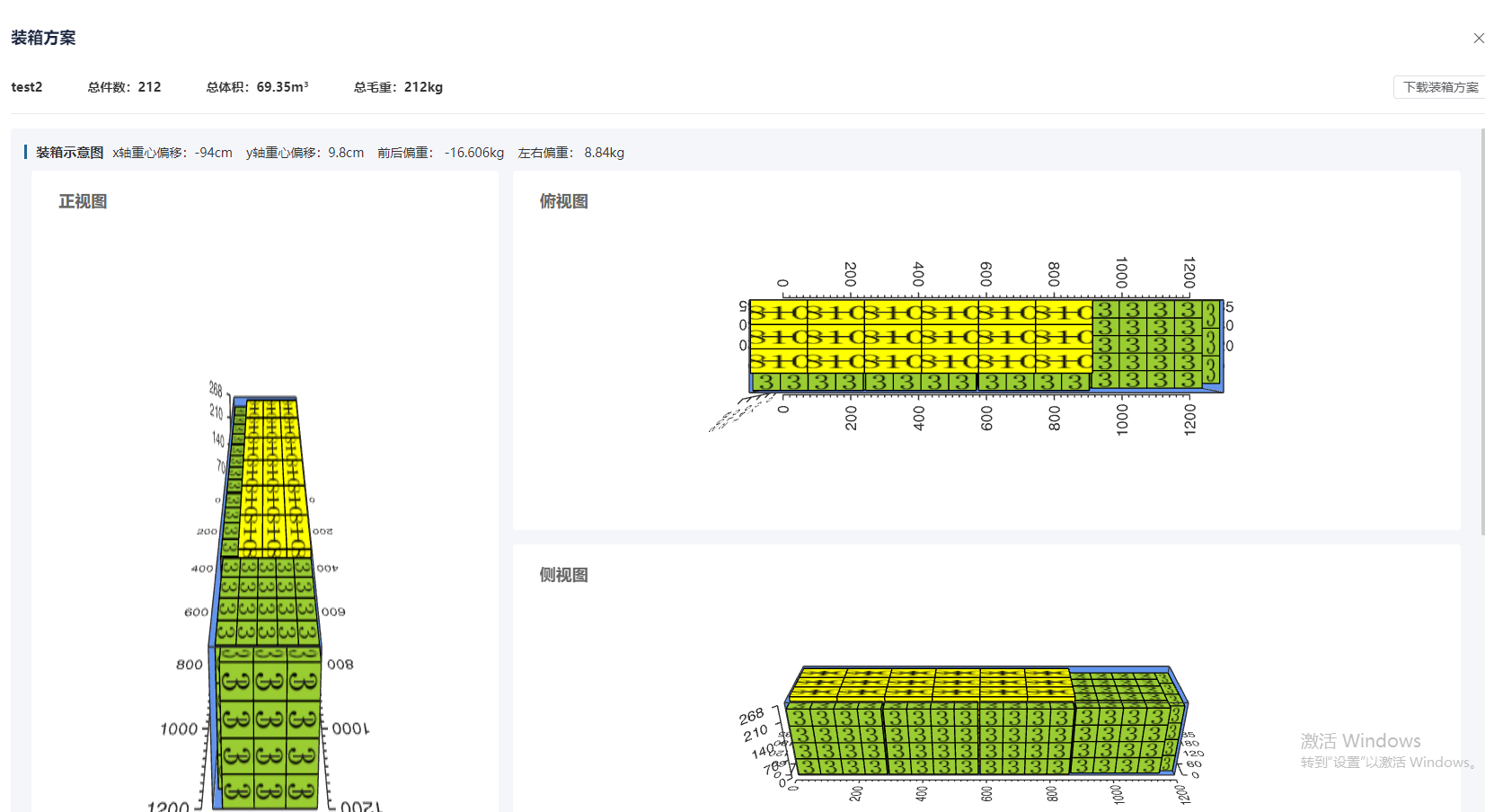Click the 正视图 panel label
The image size is (1485, 812).
[x=83, y=201]
